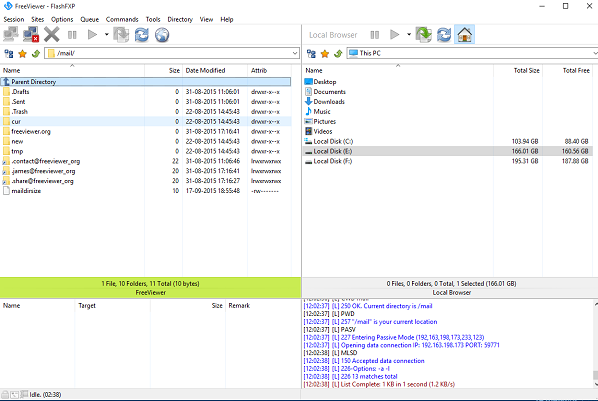598x401 pixels.
Task: Open the Tools menu
Action: pos(153,19)
